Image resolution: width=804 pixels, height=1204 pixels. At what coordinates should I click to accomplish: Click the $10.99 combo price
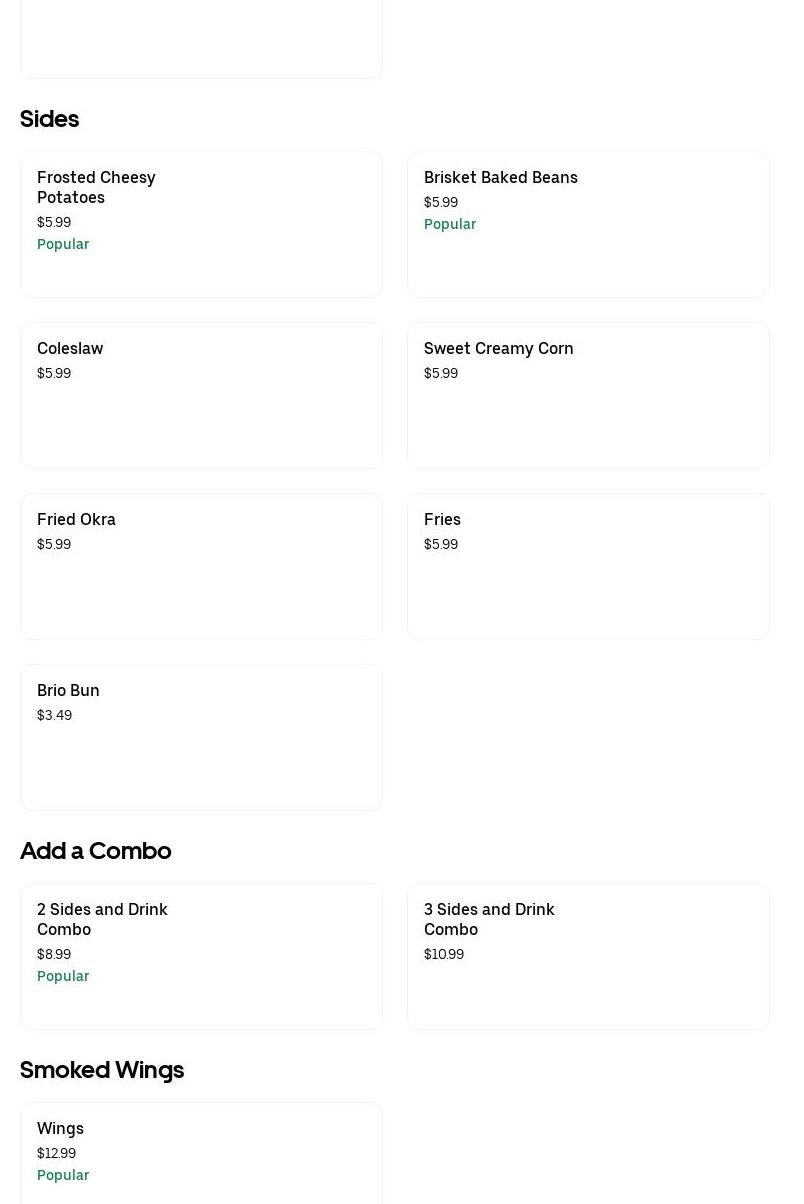(x=444, y=954)
